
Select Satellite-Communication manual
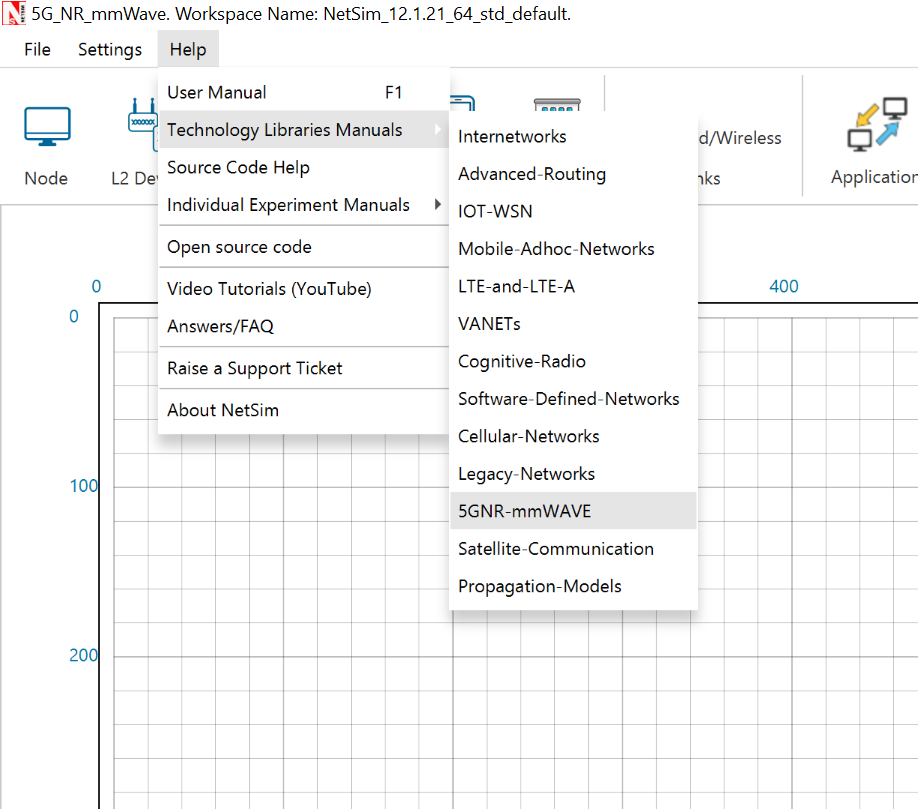point(573,549)
